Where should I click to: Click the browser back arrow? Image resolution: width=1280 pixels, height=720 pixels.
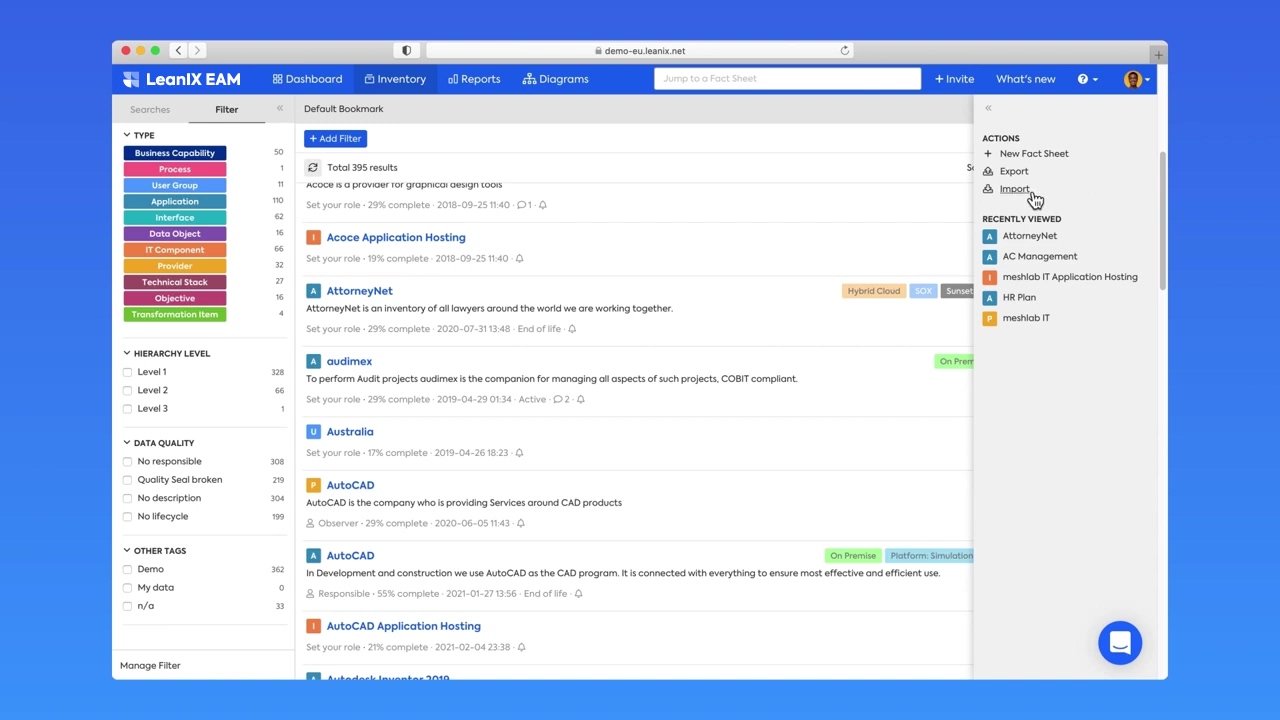tap(178, 50)
